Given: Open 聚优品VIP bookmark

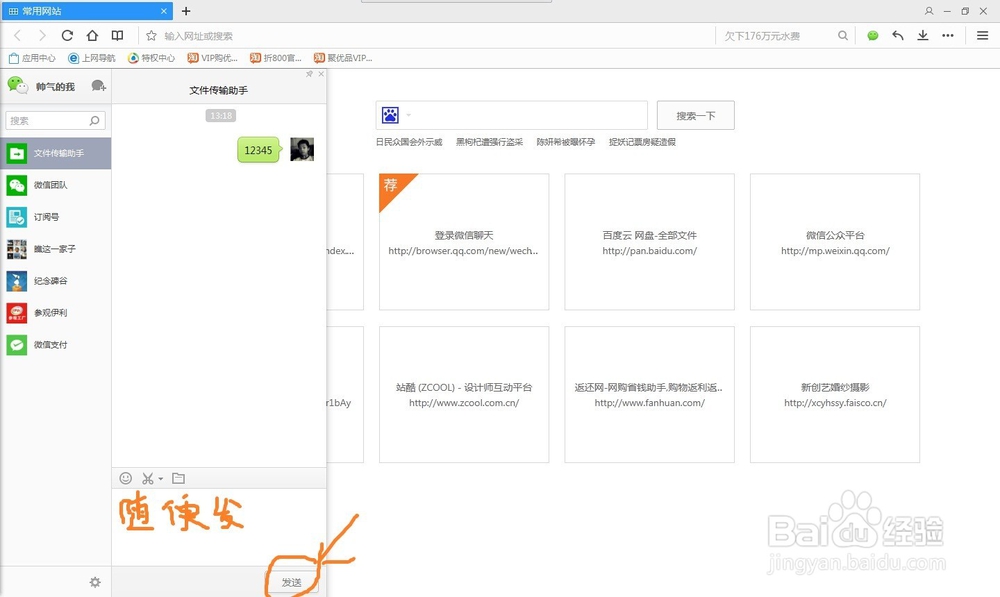Looking at the screenshot, I should [x=342, y=58].
